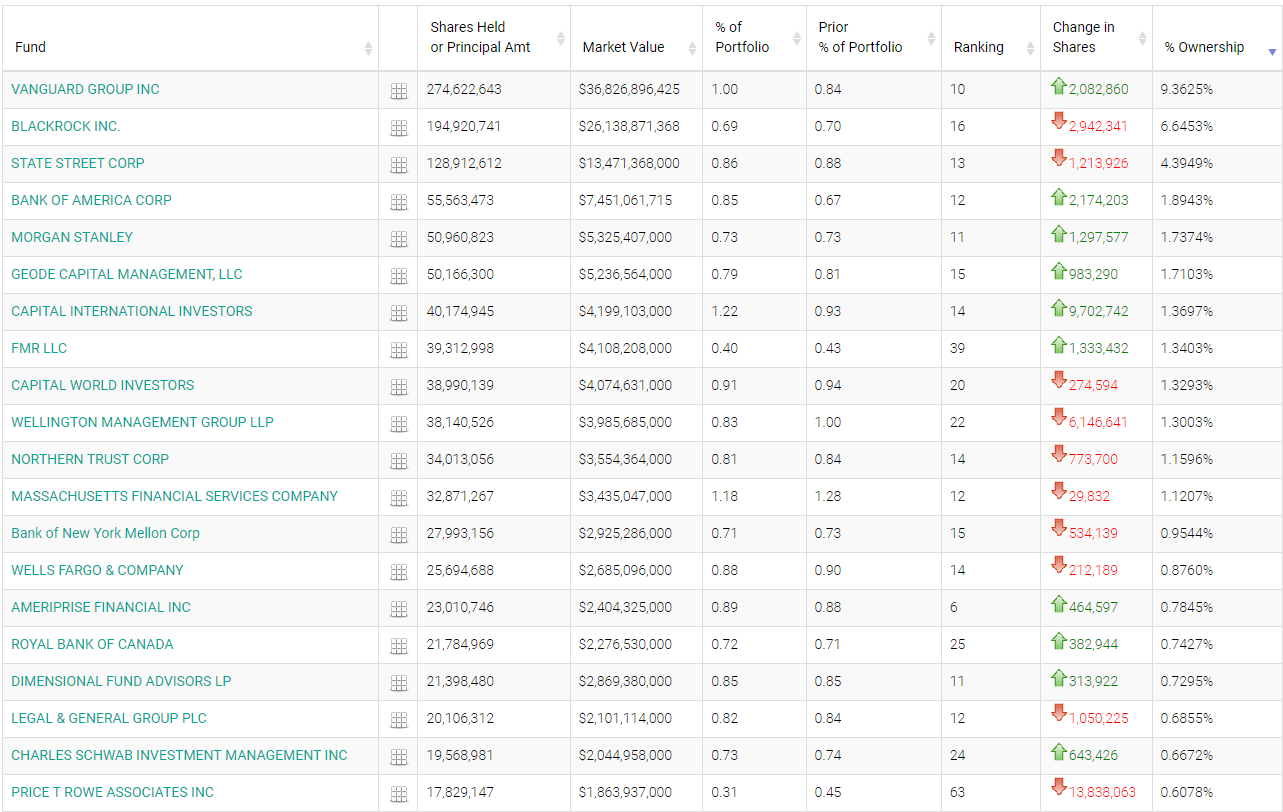Open DIMENSIONAL FUND ADVISORS LP link
Viewport: 1283px width, 812px height.
pyautogui.click(x=121, y=681)
